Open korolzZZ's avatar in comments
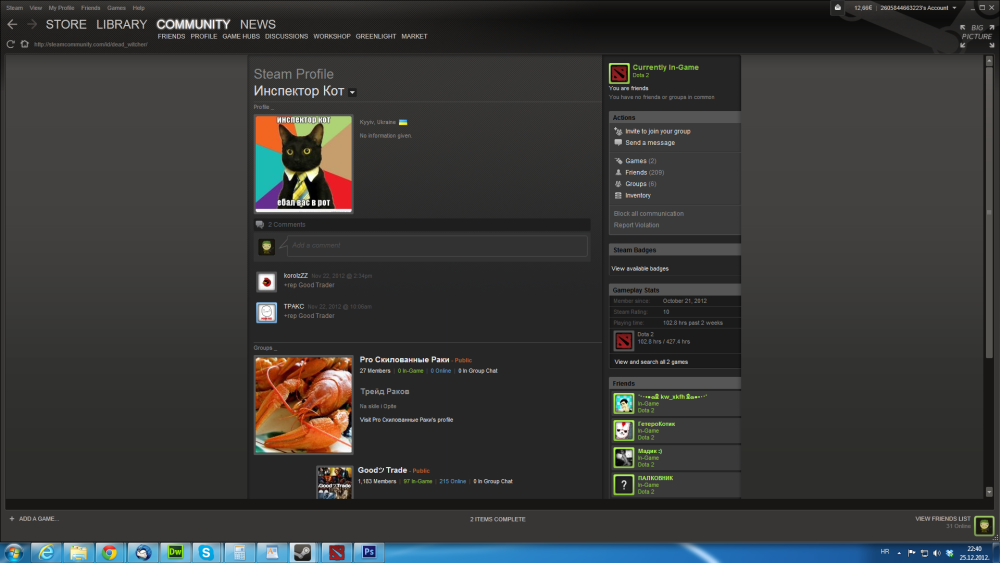 click(266, 282)
